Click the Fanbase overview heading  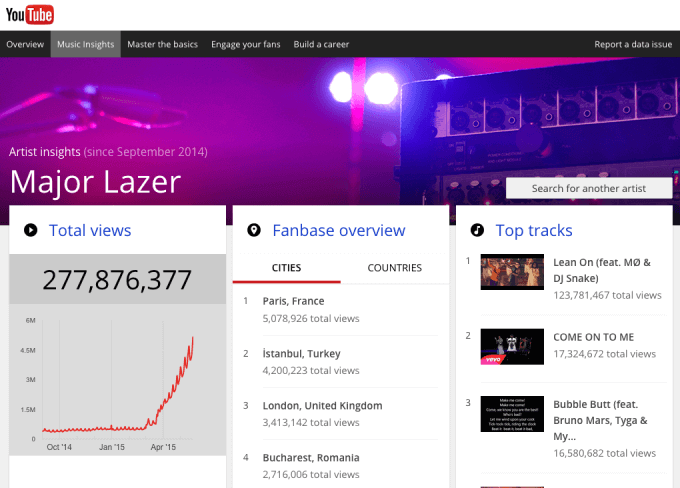339,231
